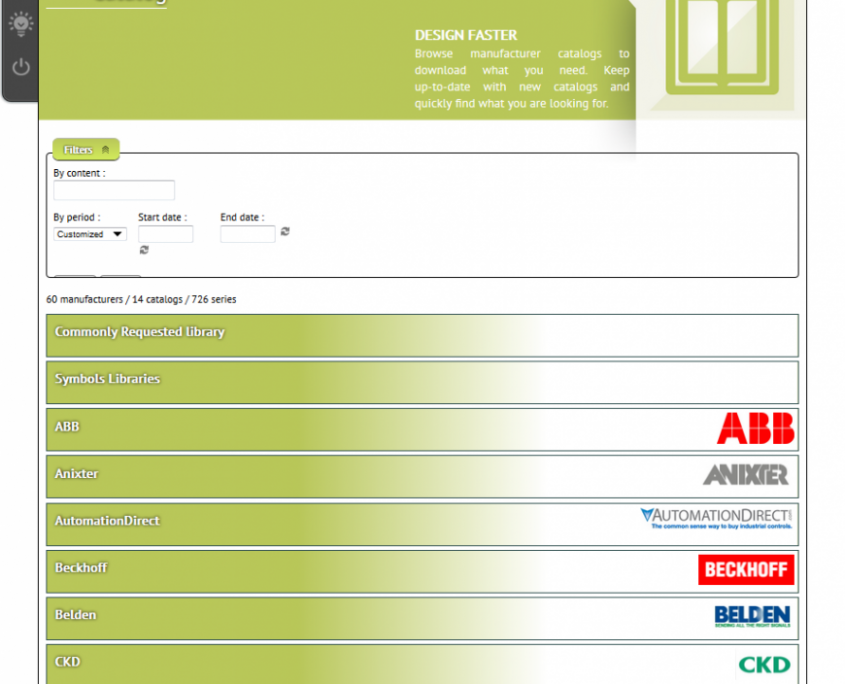Expand the AutomationDirect manufacturer row

point(422,524)
